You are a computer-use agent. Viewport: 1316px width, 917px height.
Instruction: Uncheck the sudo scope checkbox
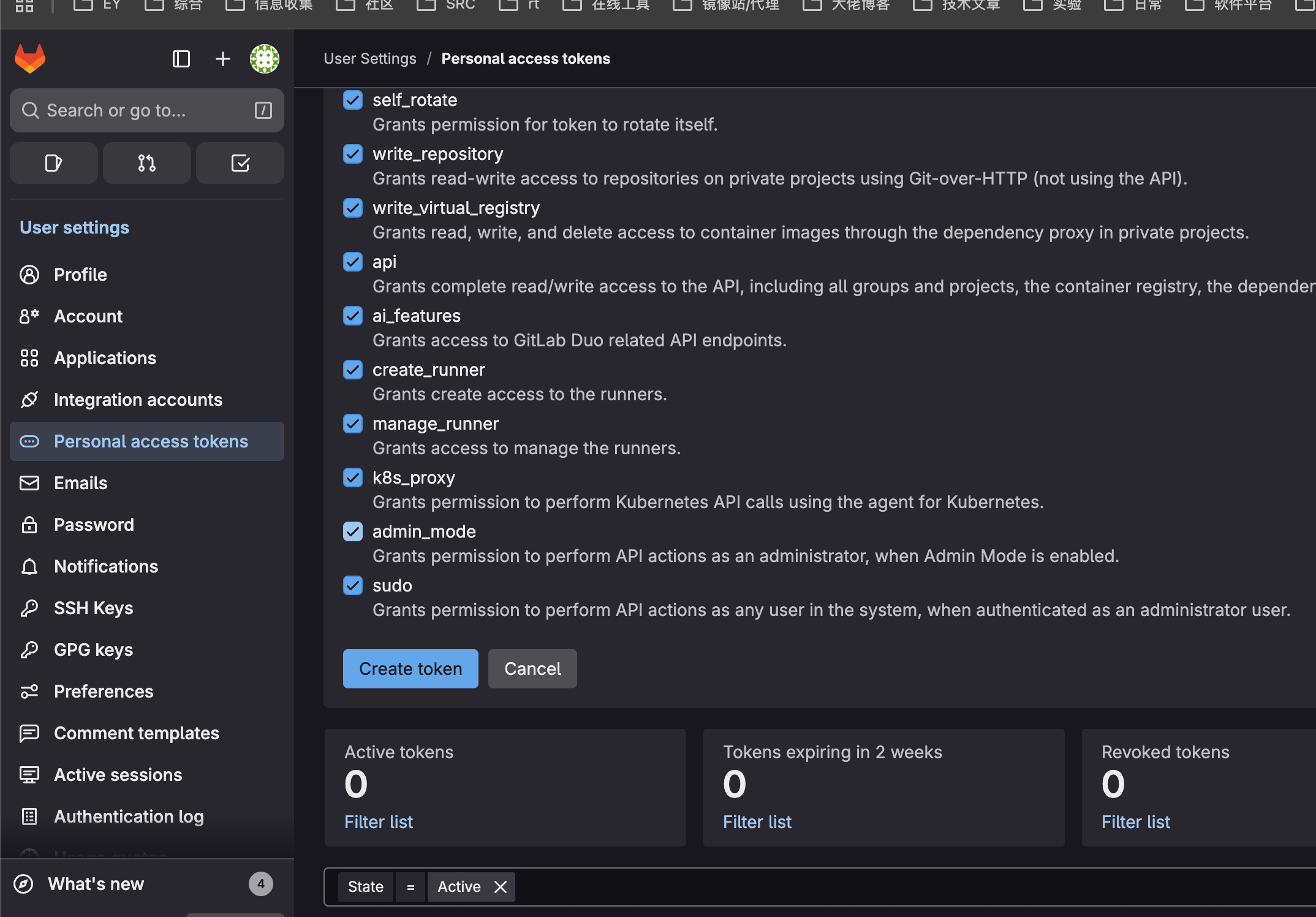(353, 585)
